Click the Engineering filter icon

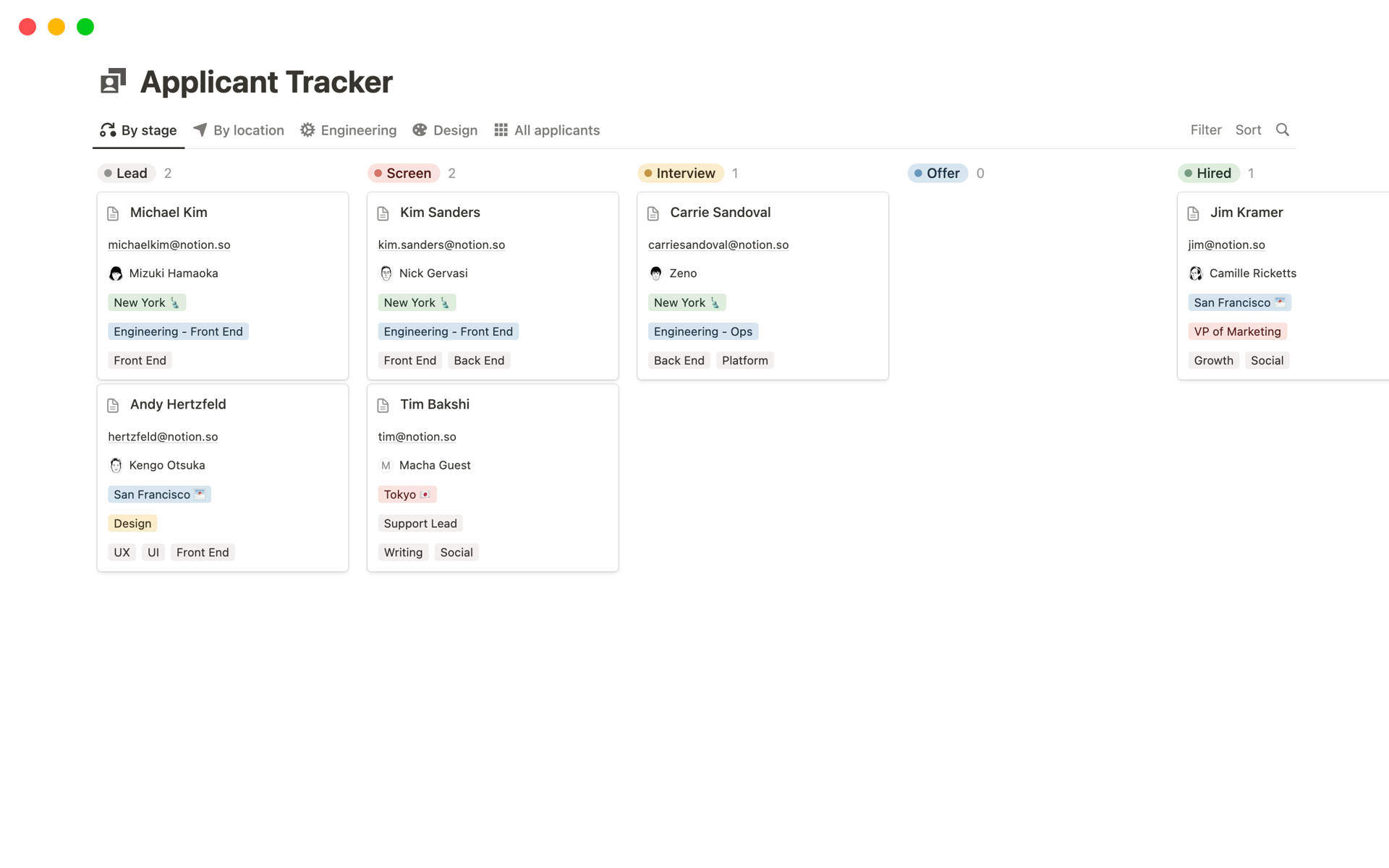coord(308,130)
